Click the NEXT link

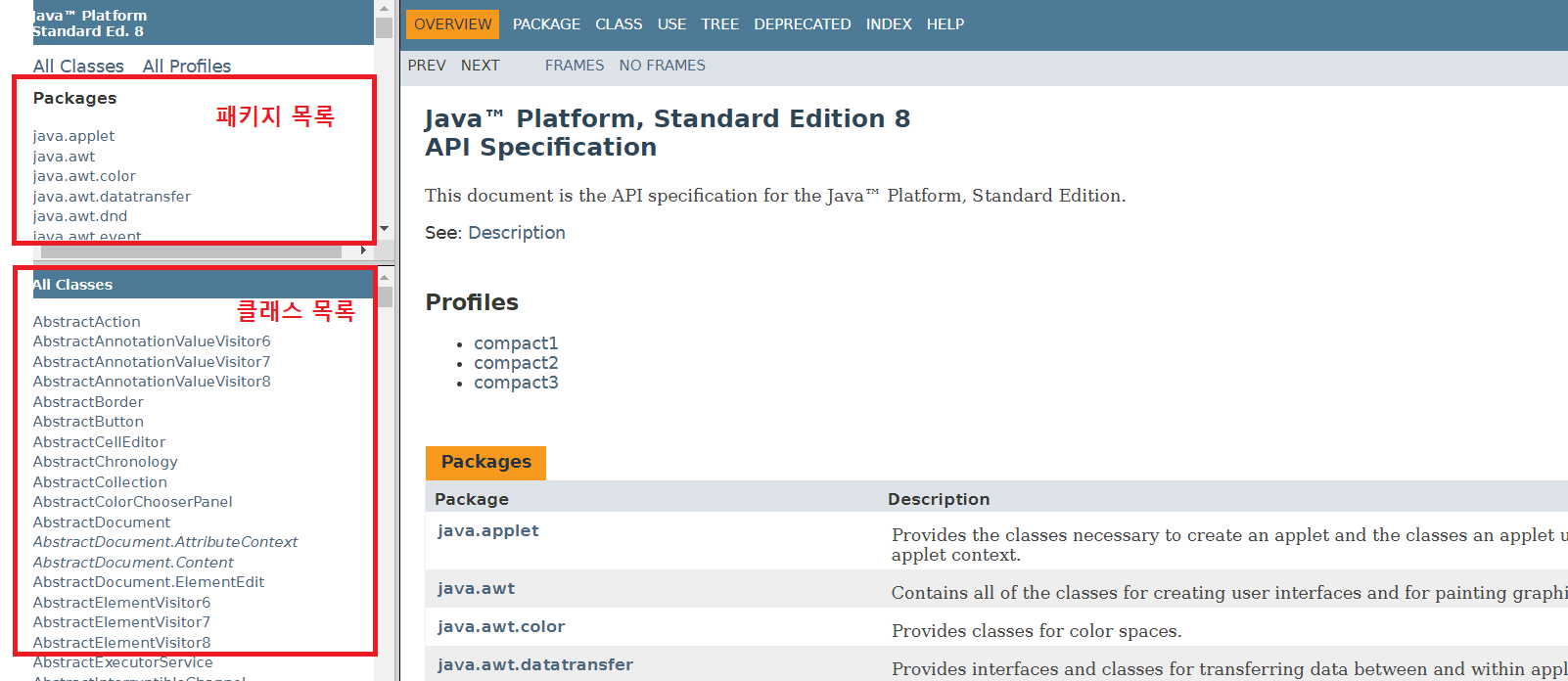pos(481,66)
